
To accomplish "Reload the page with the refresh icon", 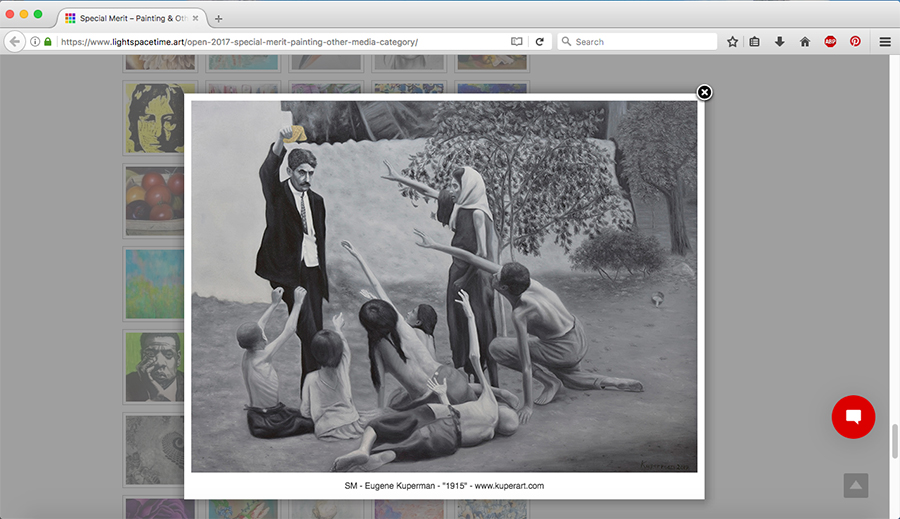I will 540,41.
